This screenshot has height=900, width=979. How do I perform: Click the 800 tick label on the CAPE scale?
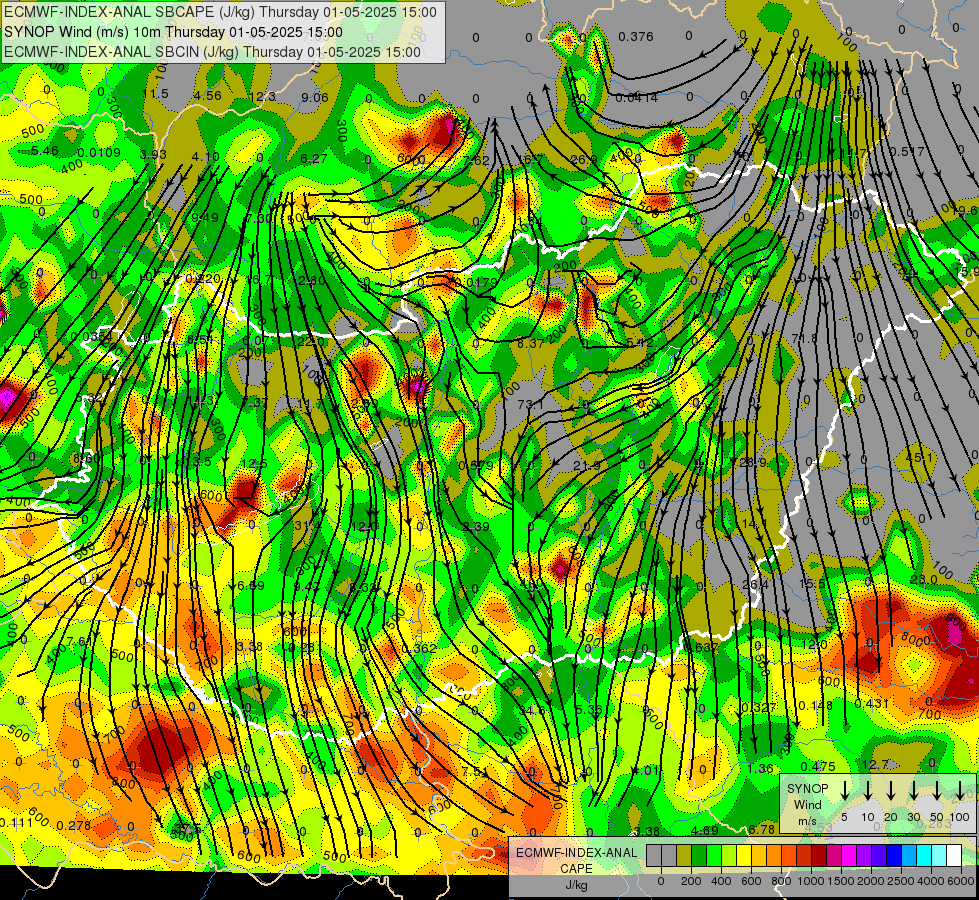point(781,881)
